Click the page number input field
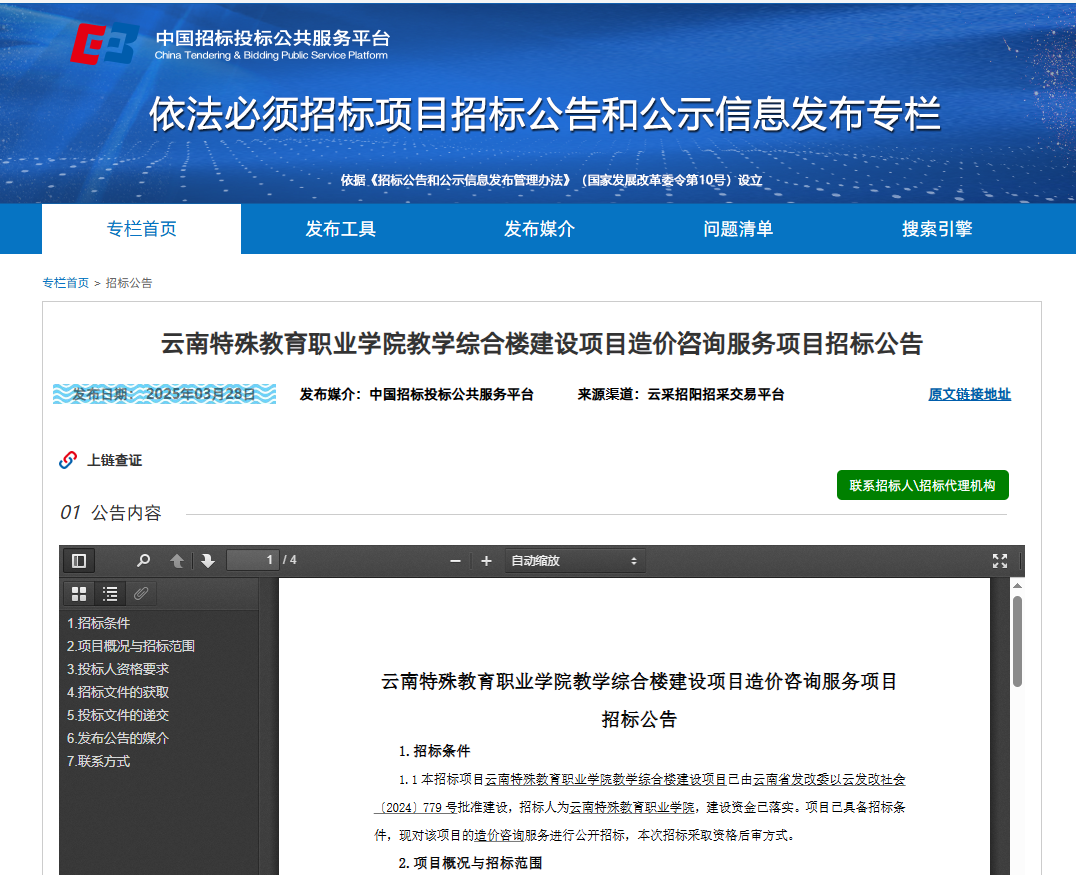The image size is (1076, 875). (x=251, y=560)
